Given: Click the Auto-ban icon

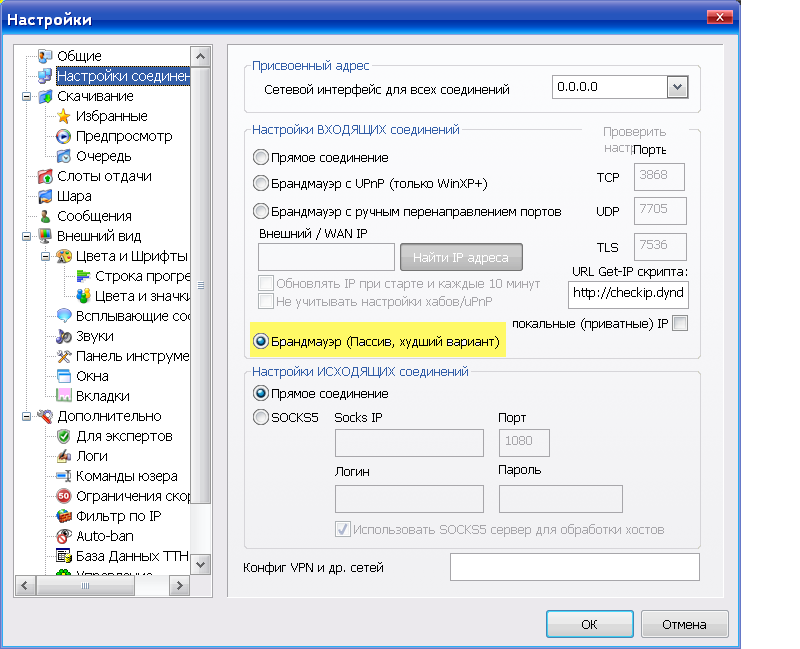Looking at the screenshot, I should (64, 536).
